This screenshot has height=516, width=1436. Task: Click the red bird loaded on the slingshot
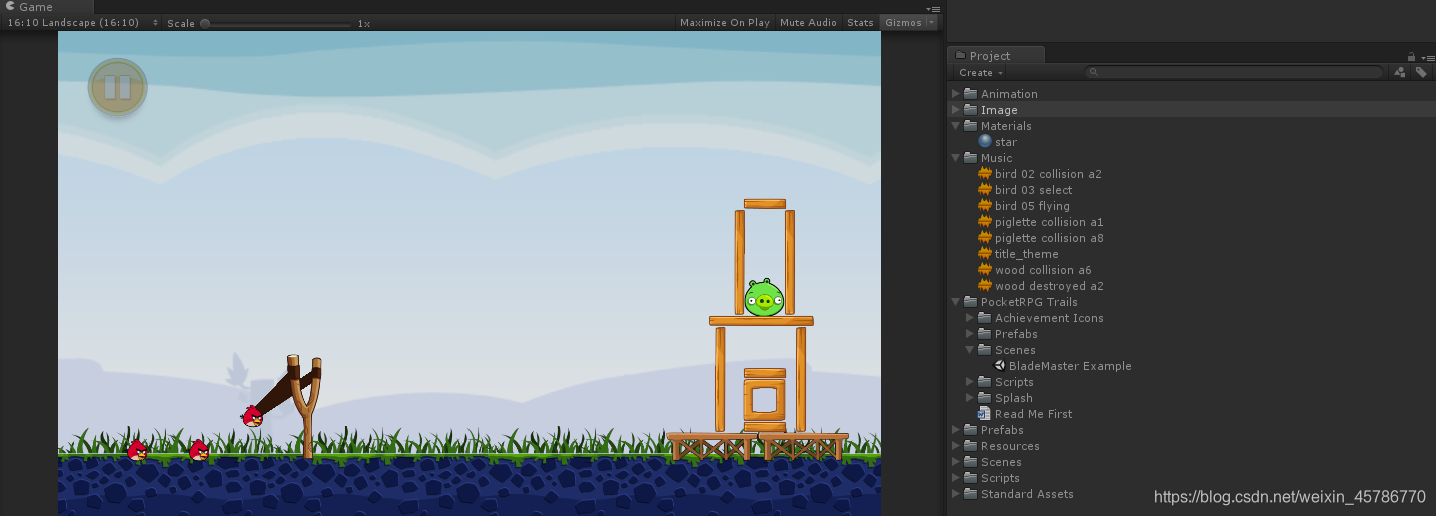(252, 416)
